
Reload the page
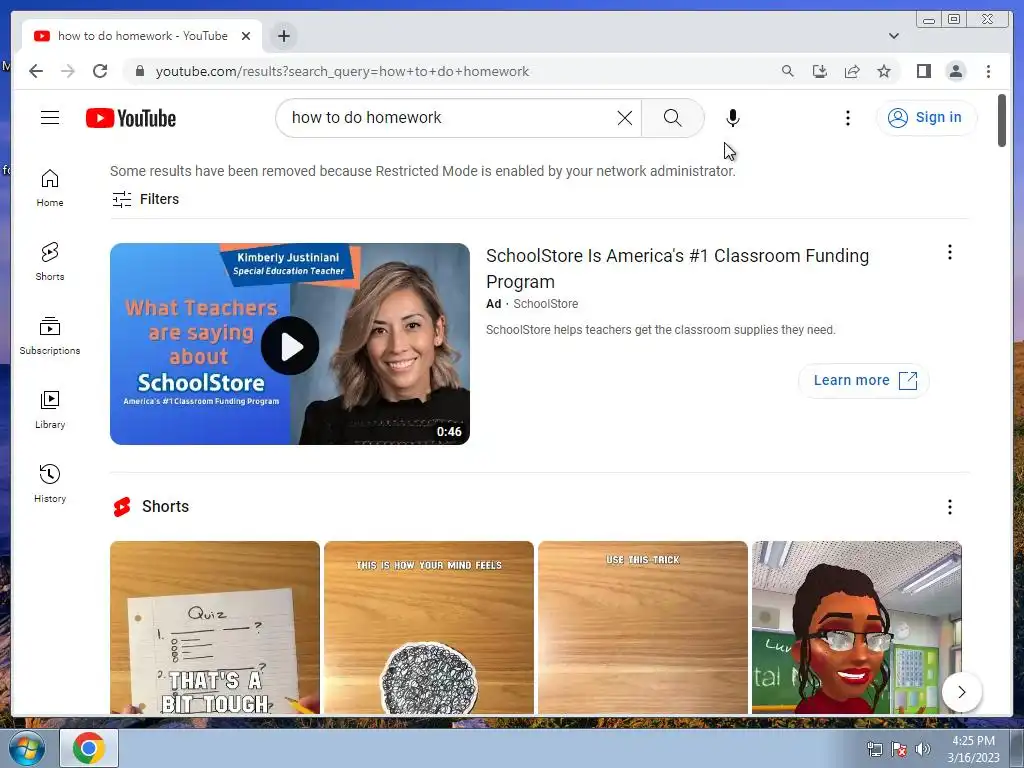pos(100,71)
